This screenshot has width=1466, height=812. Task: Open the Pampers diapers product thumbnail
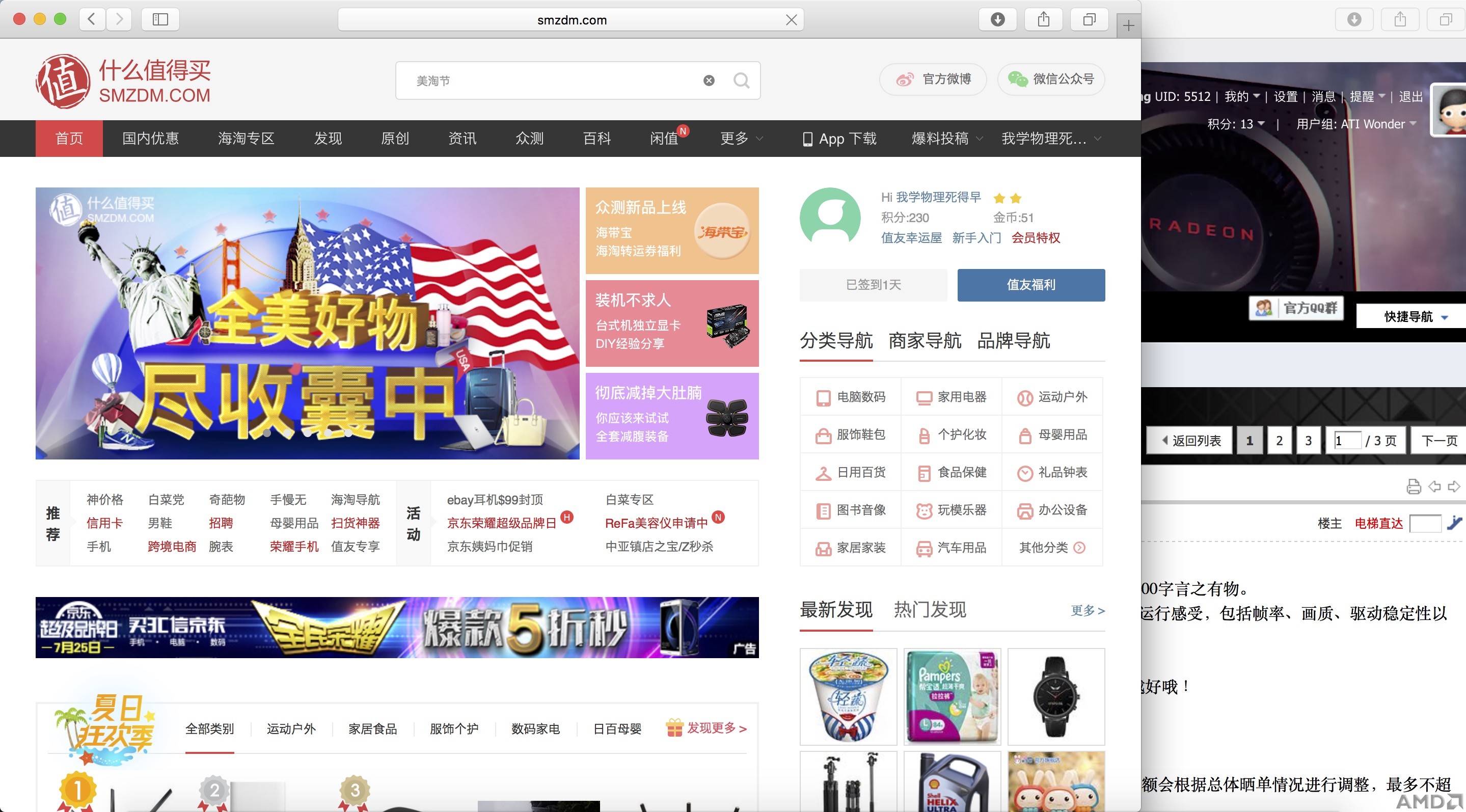(952, 696)
